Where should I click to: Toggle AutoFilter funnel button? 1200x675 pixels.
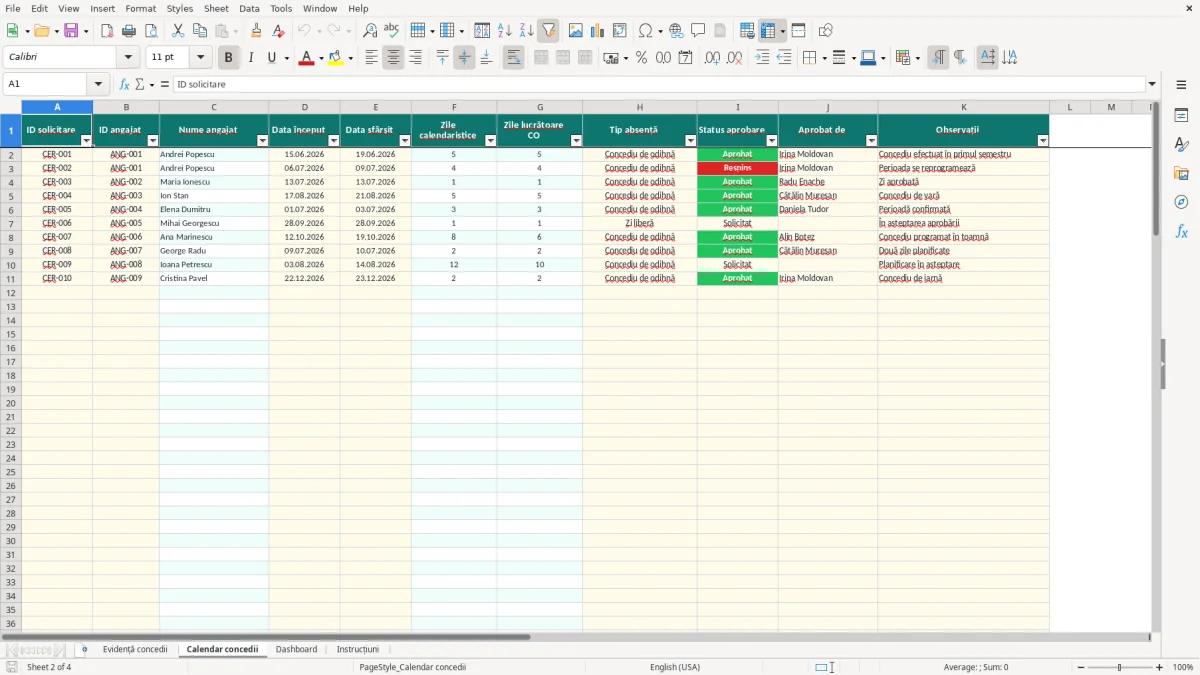(548, 31)
